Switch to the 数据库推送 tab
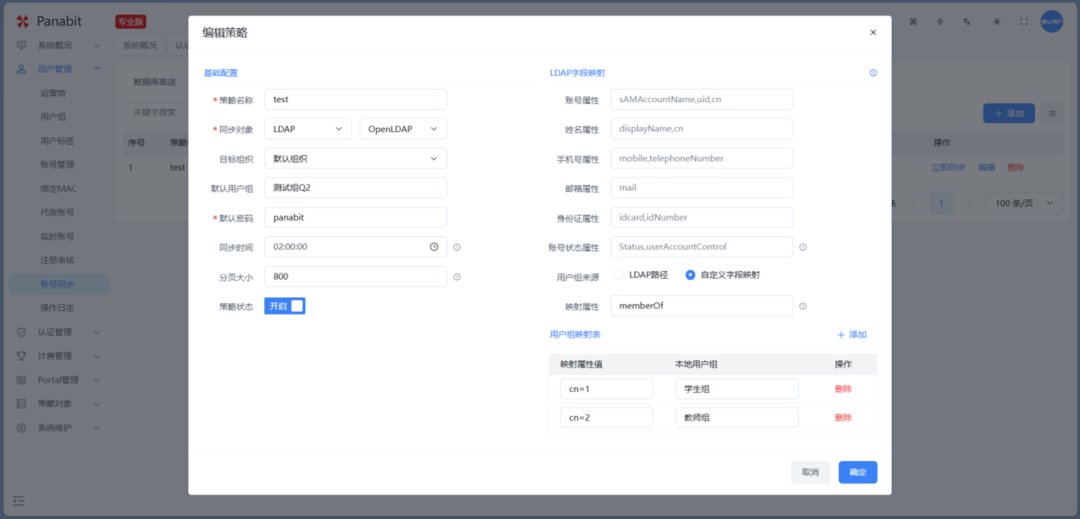This screenshot has height=519, width=1080. (154, 81)
